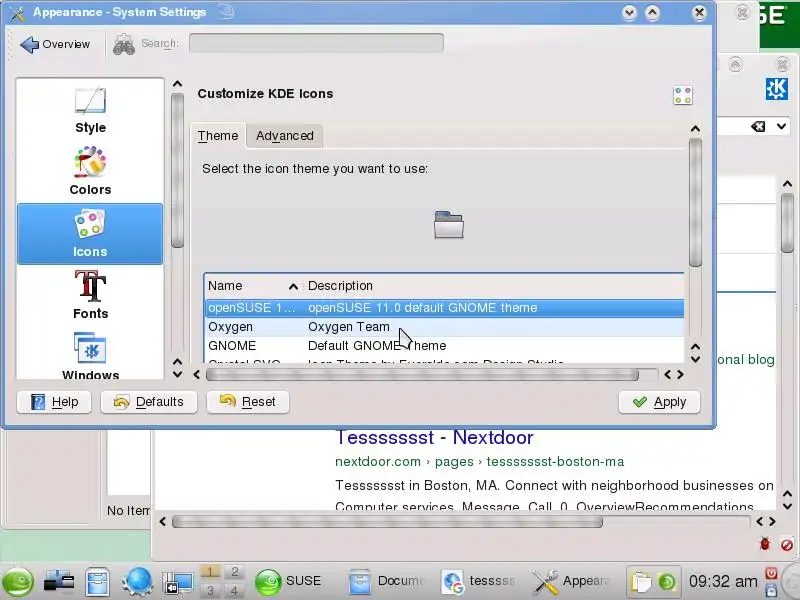This screenshot has width=800, height=600.
Task: Click the binoculars search icon
Action: click(124, 44)
